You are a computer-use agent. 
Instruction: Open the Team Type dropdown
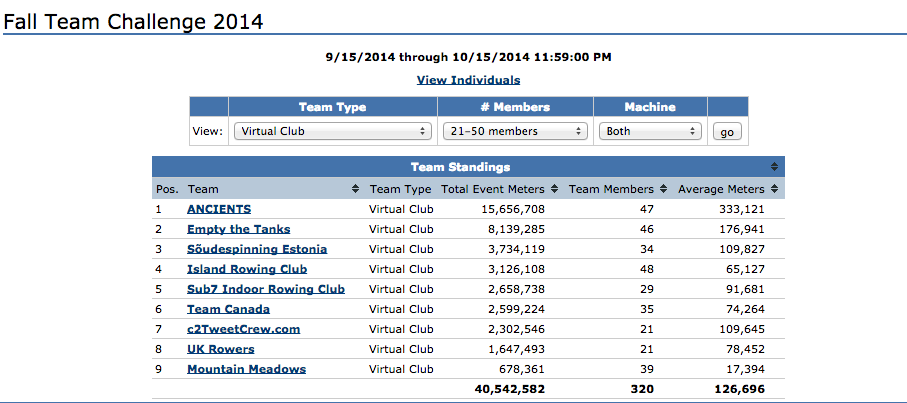(x=333, y=131)
